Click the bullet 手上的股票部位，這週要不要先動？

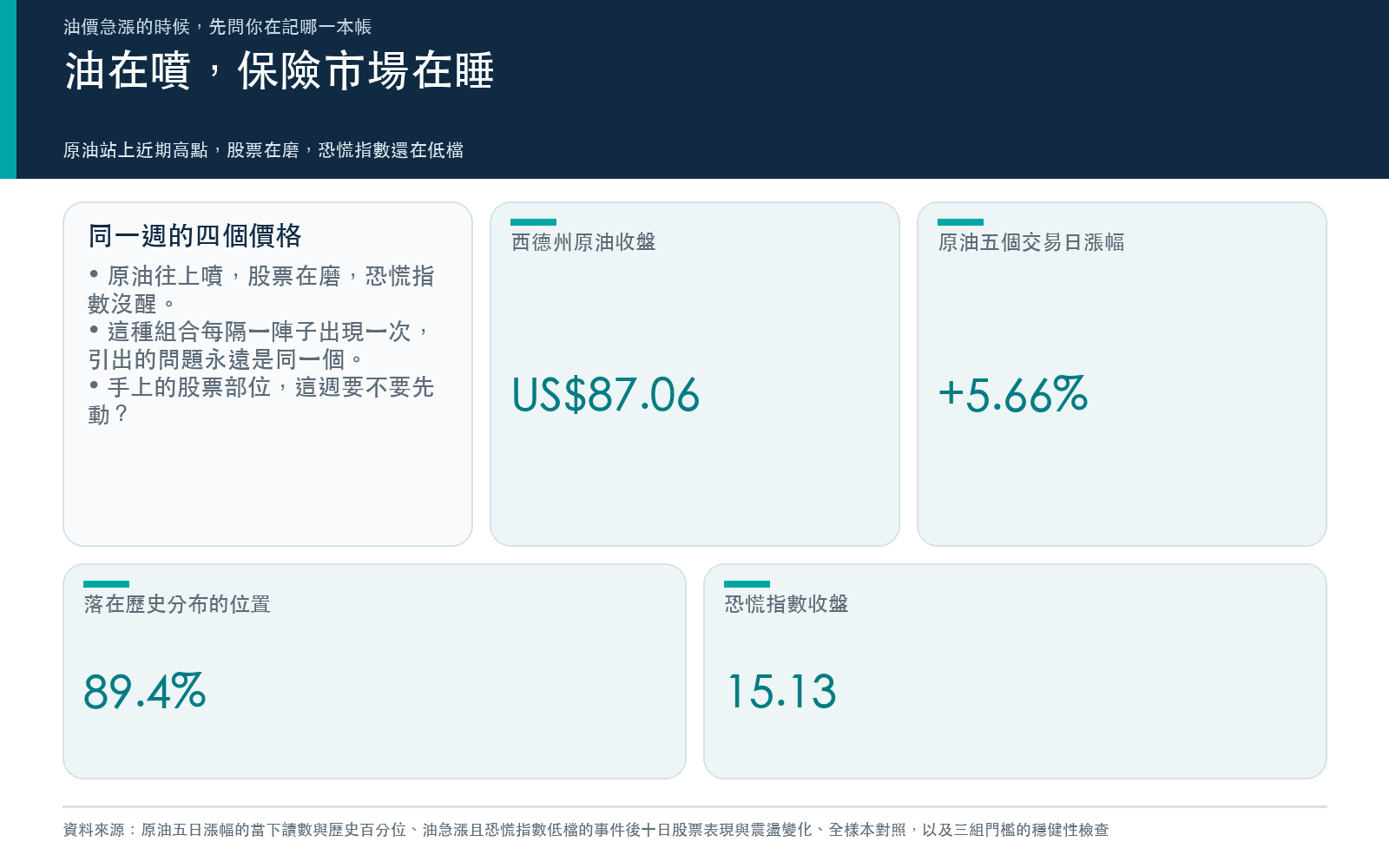[260, 401]
